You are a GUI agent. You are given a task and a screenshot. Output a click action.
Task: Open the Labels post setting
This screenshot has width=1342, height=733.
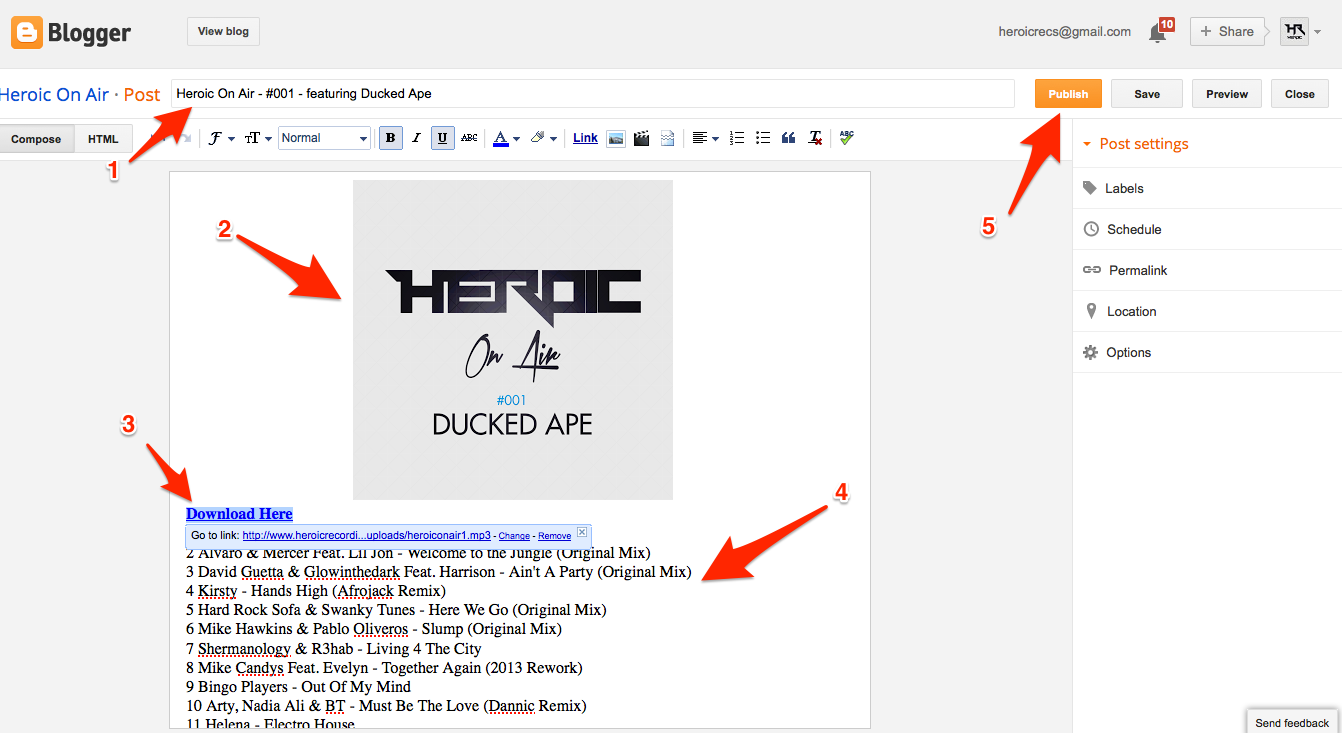[1124, 188]
